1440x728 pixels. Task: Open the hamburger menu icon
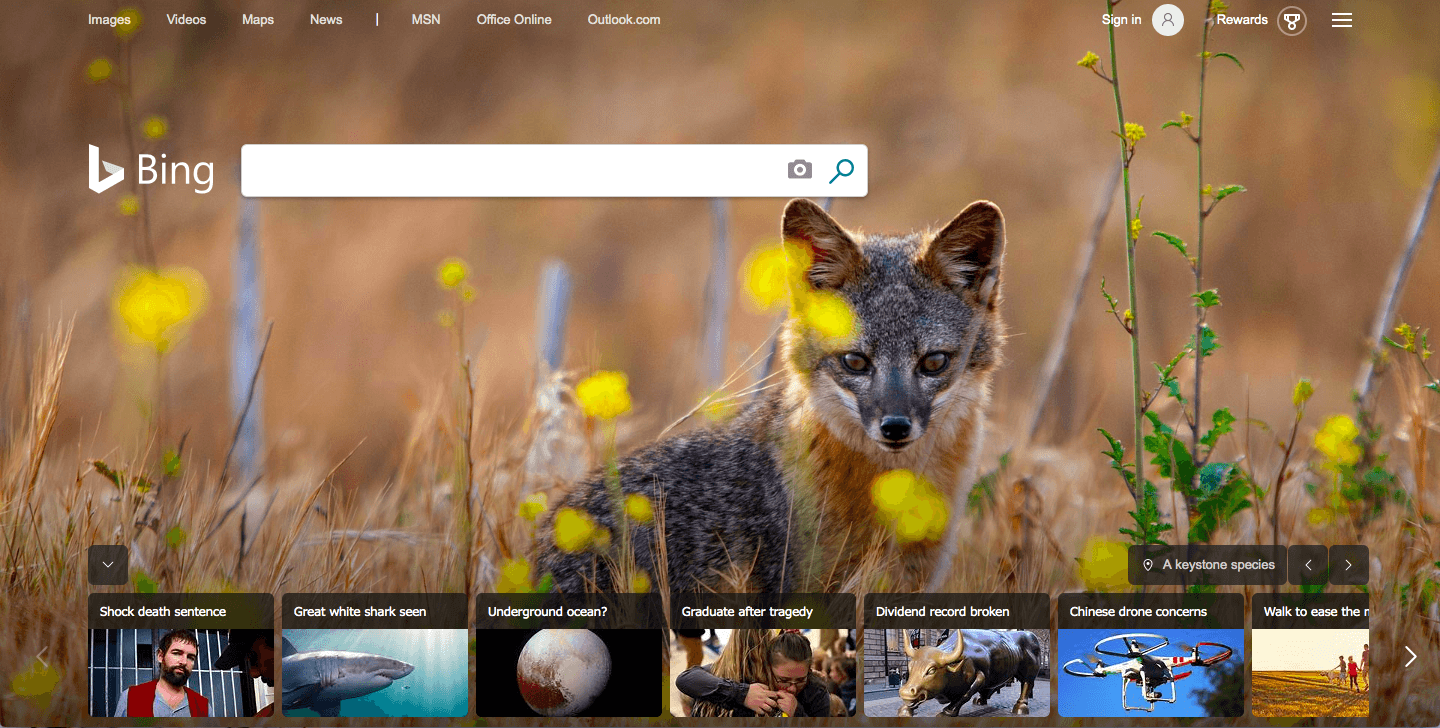coord(1342,20)
